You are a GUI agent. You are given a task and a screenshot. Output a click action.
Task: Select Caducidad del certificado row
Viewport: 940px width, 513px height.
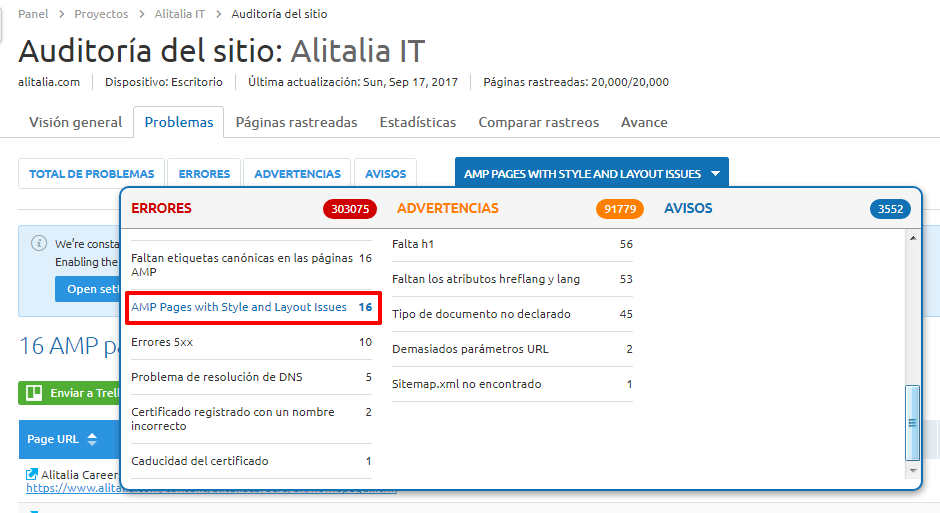[252, 461]
